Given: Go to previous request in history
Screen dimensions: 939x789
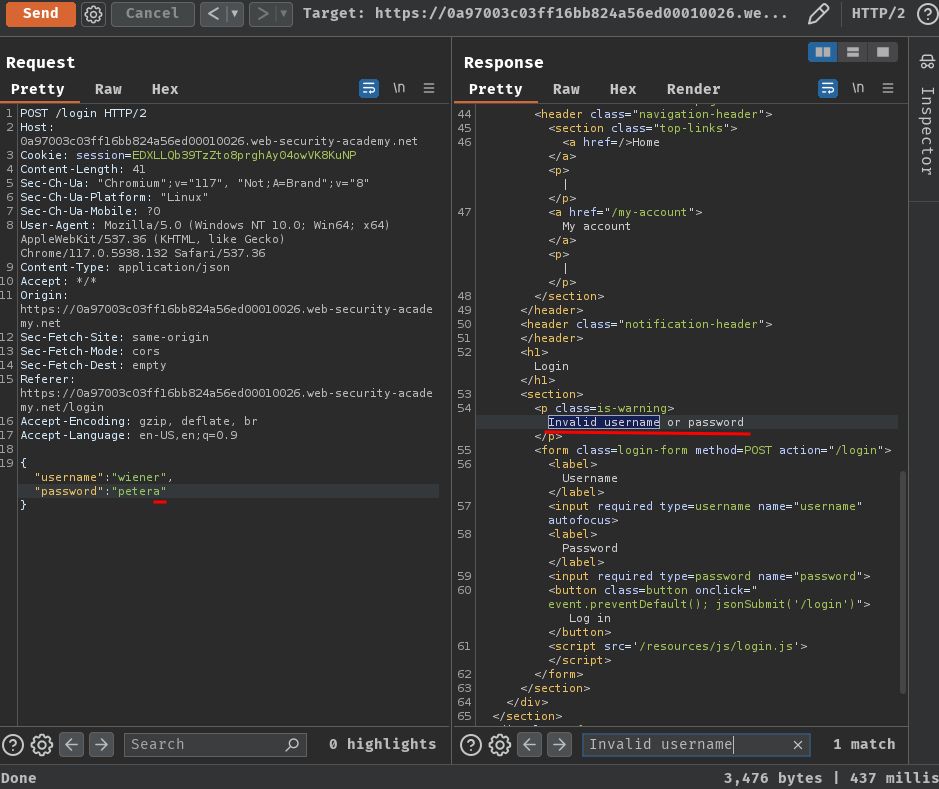Looking at the screenshot, I should point(213,14).
